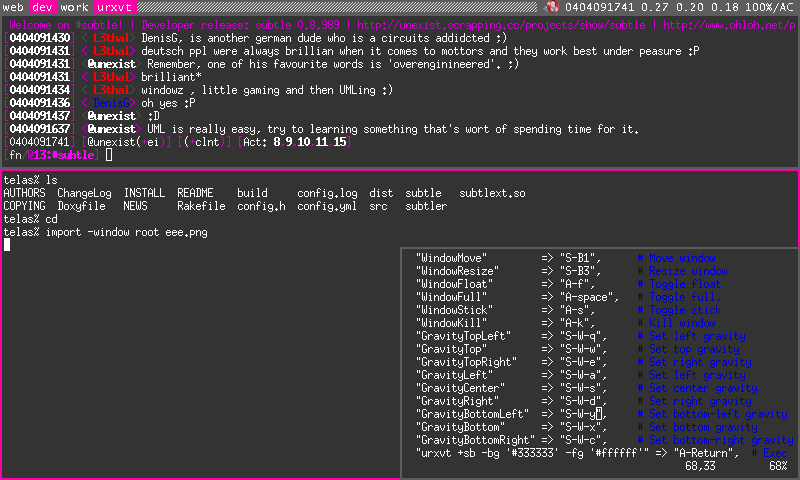Click config.yml in the file listing
800x480 pixels.
327,206
